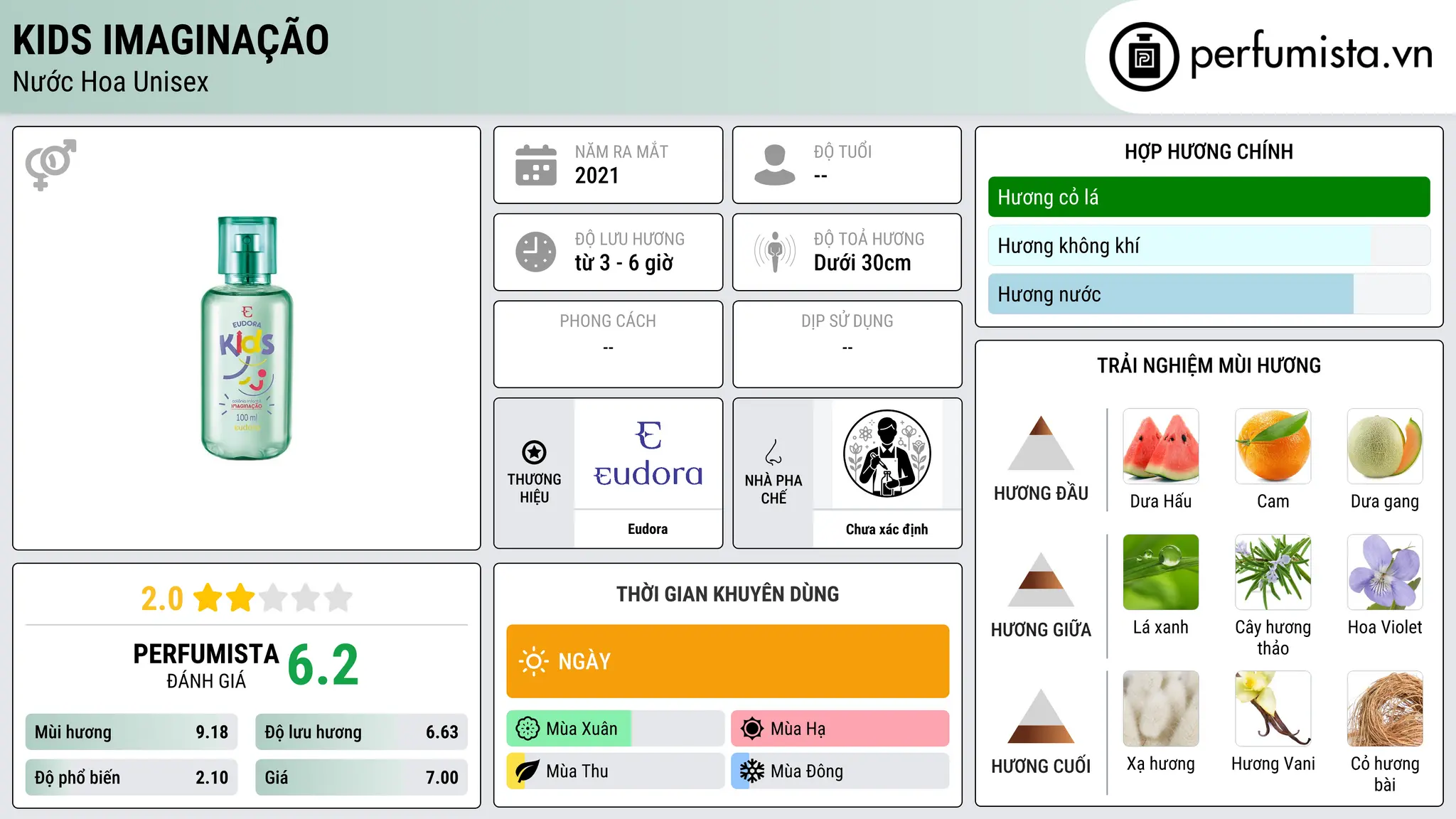The width and height of the screenshot is (1456, 819).
Task: Click the spring flower icon for Mùa Xuân
Action: [x=528, y=729]
